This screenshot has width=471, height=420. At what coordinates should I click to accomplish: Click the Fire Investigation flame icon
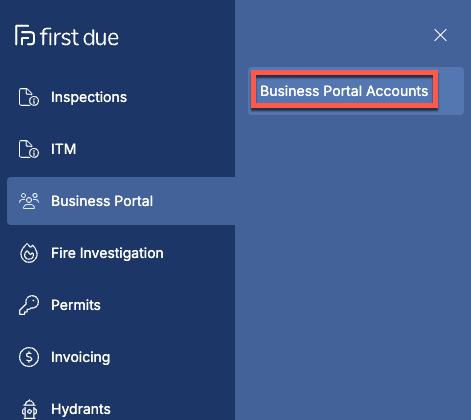click(x=29, y=253)
